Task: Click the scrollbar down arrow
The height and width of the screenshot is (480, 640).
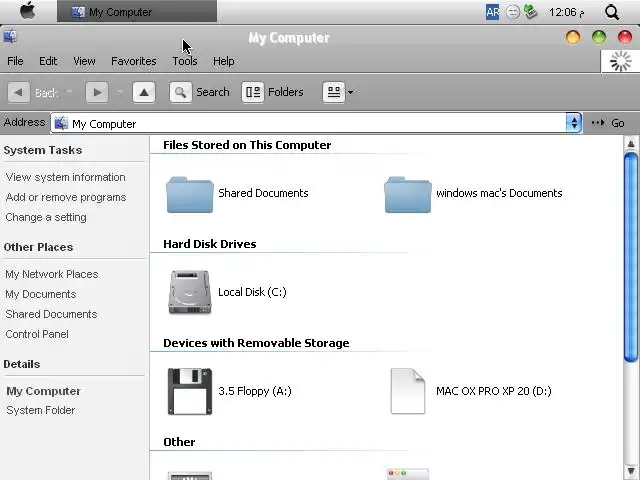Action: click(631, 471)
